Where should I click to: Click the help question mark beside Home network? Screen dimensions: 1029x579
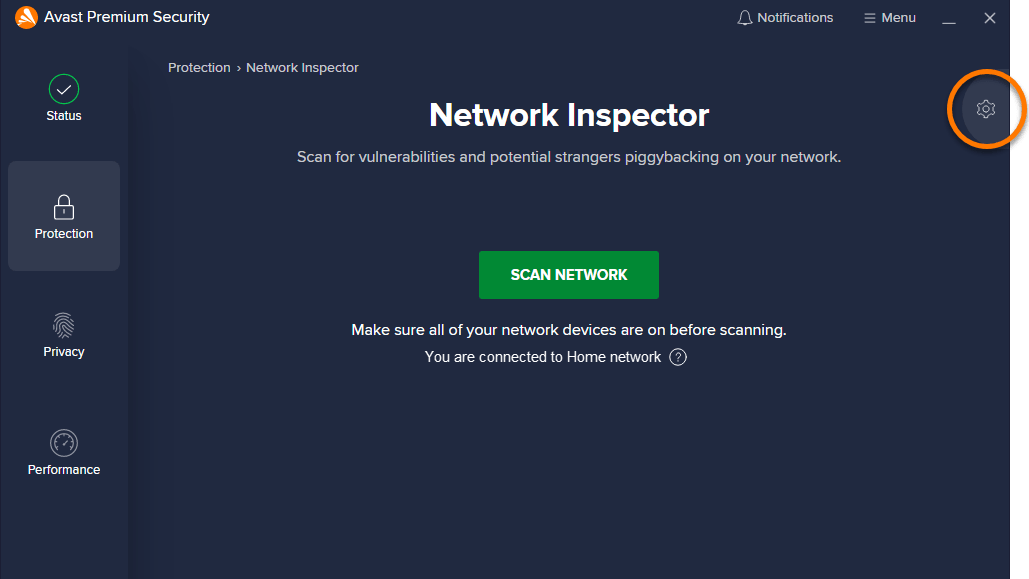[678, 357]
